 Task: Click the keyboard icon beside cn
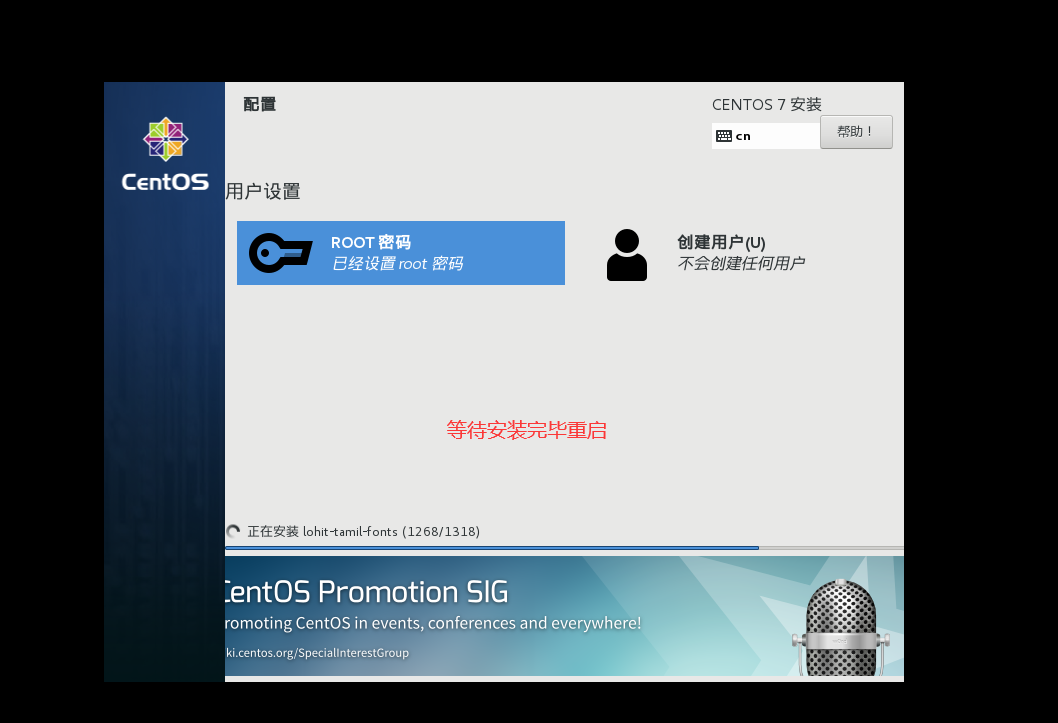(x=724, y=136)
